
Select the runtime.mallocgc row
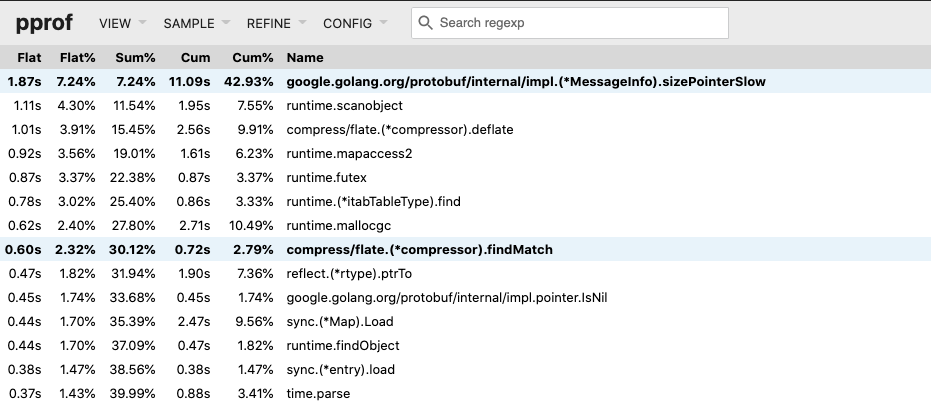click(466, 226)
